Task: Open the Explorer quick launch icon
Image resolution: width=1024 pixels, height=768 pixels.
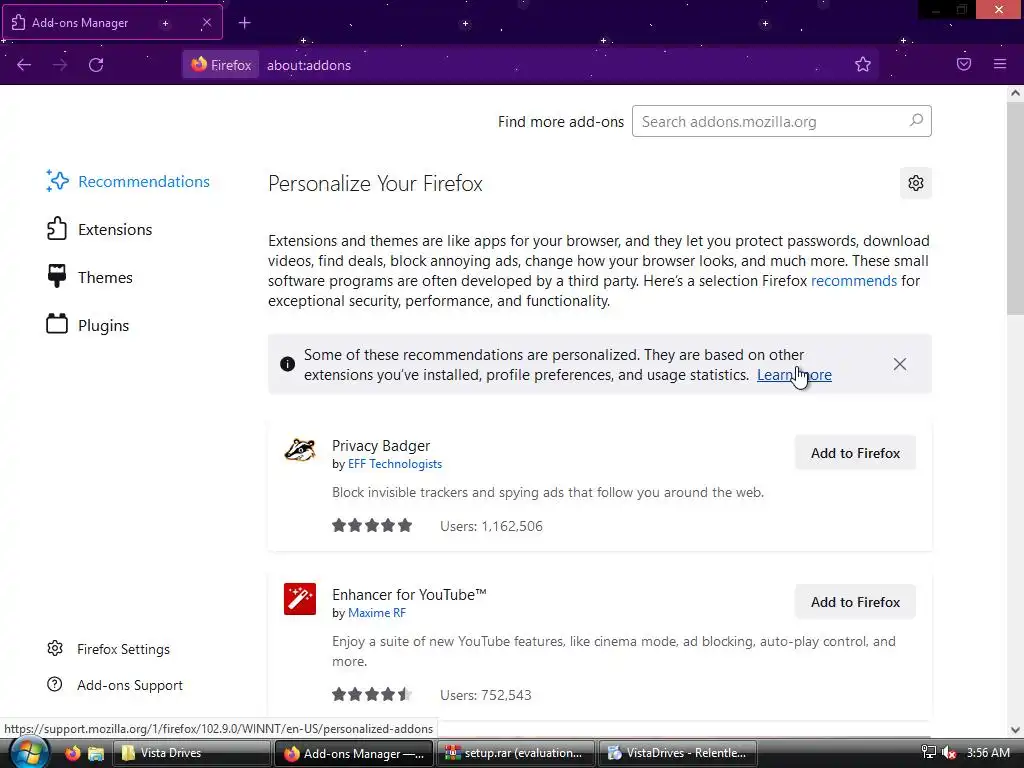Action: point(96,754)
